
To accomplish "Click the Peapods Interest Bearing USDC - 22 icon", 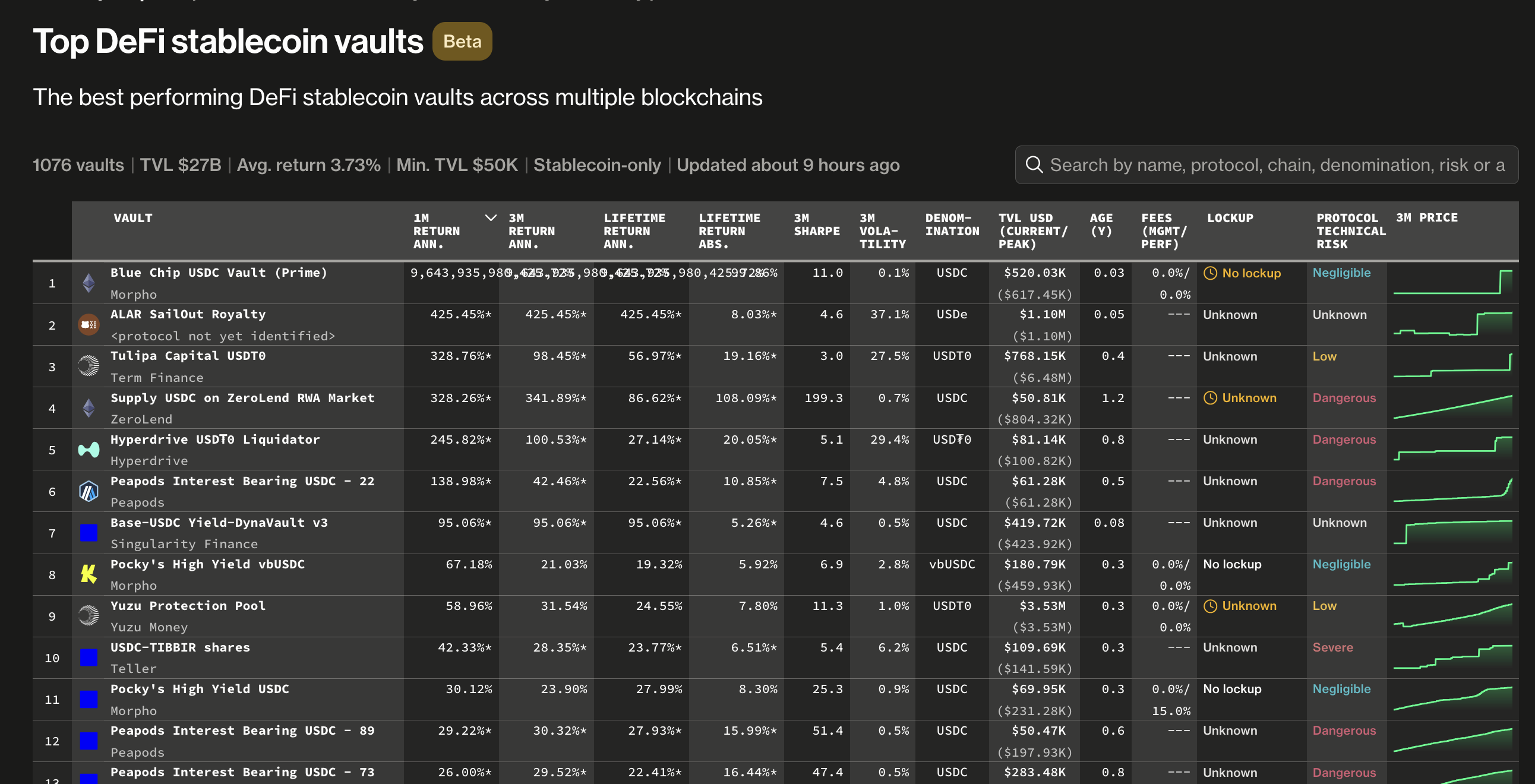I will [x=89, y=491].
